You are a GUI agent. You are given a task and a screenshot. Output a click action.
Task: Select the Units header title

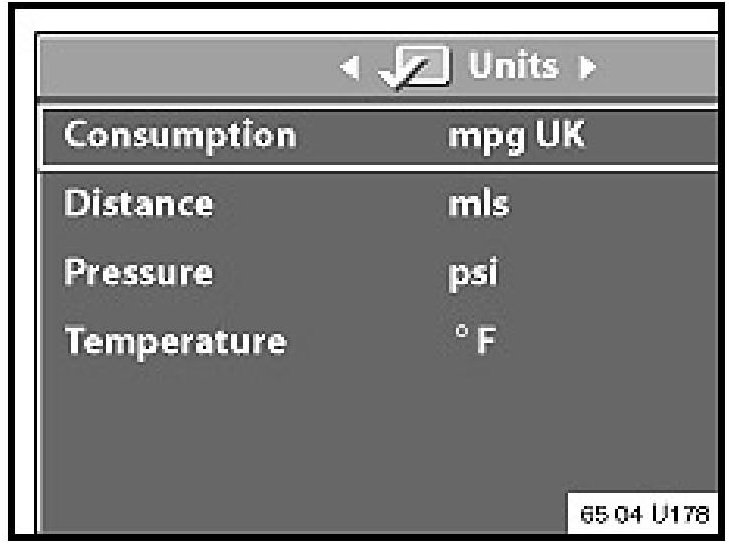(x=513, y=65)
